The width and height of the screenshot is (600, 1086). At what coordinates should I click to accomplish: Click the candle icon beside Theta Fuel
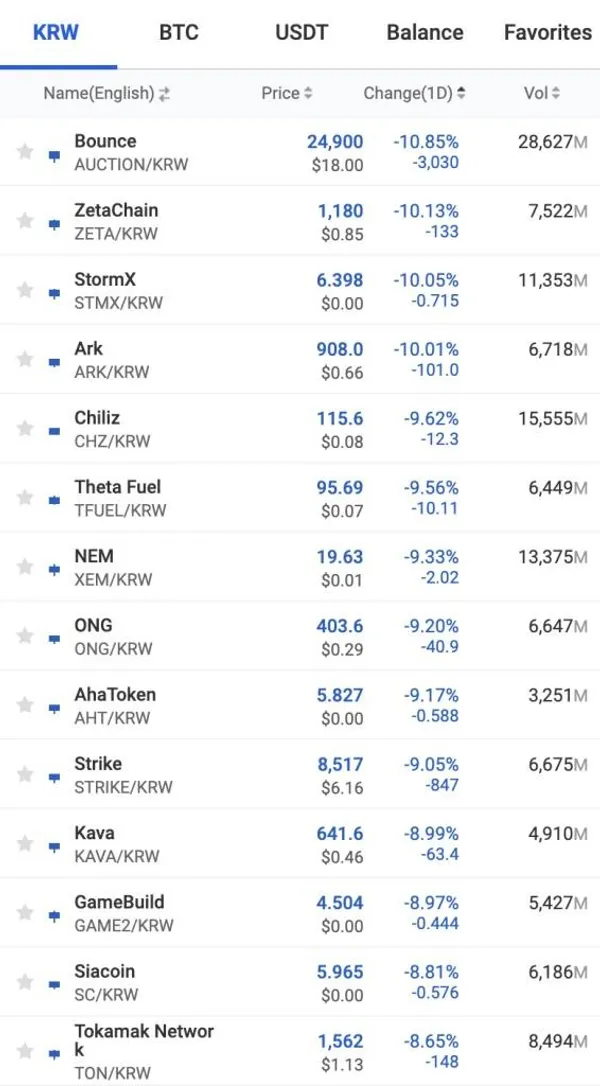[55, 500]
